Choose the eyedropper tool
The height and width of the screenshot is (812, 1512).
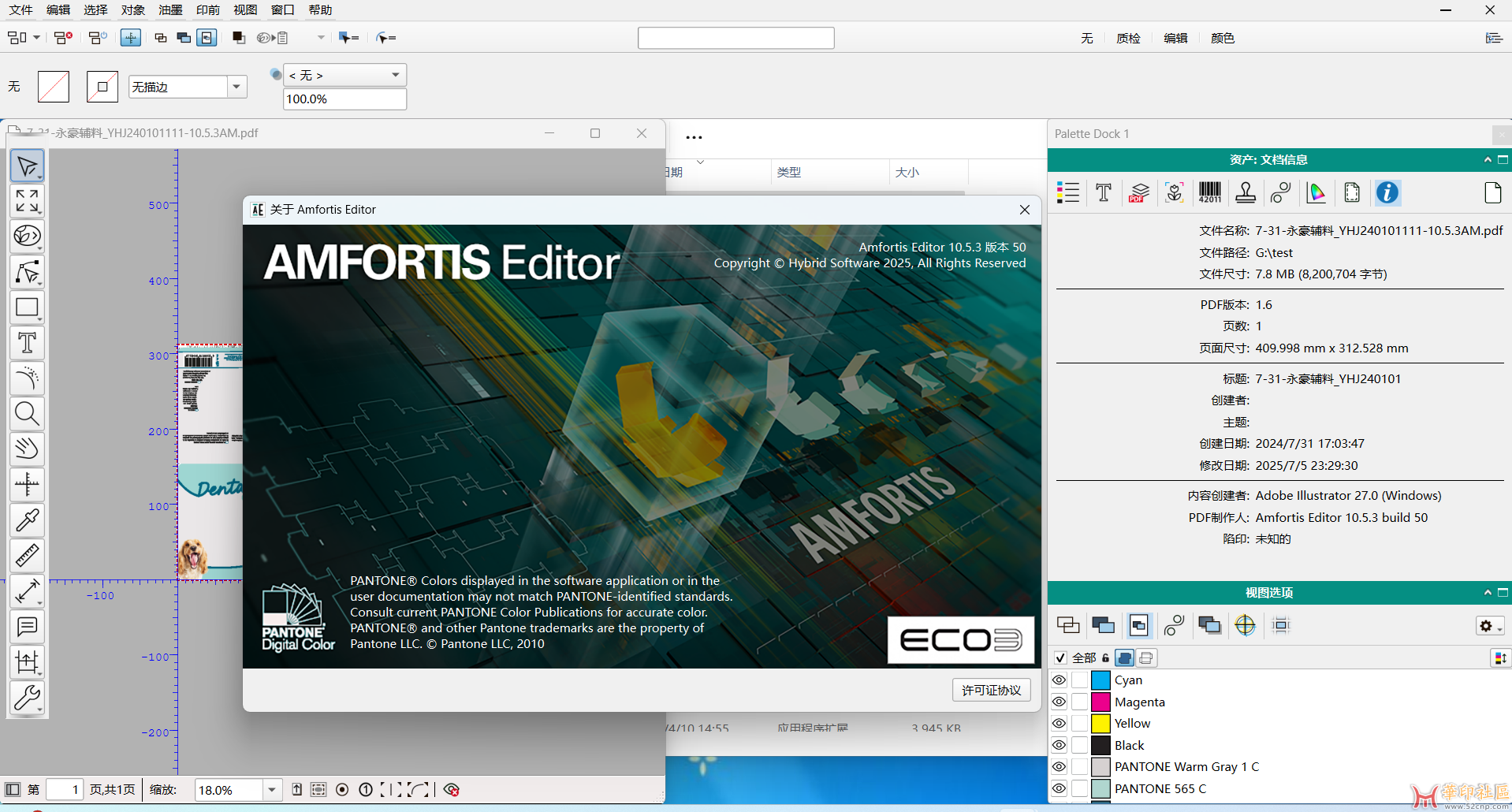(27, 520)
